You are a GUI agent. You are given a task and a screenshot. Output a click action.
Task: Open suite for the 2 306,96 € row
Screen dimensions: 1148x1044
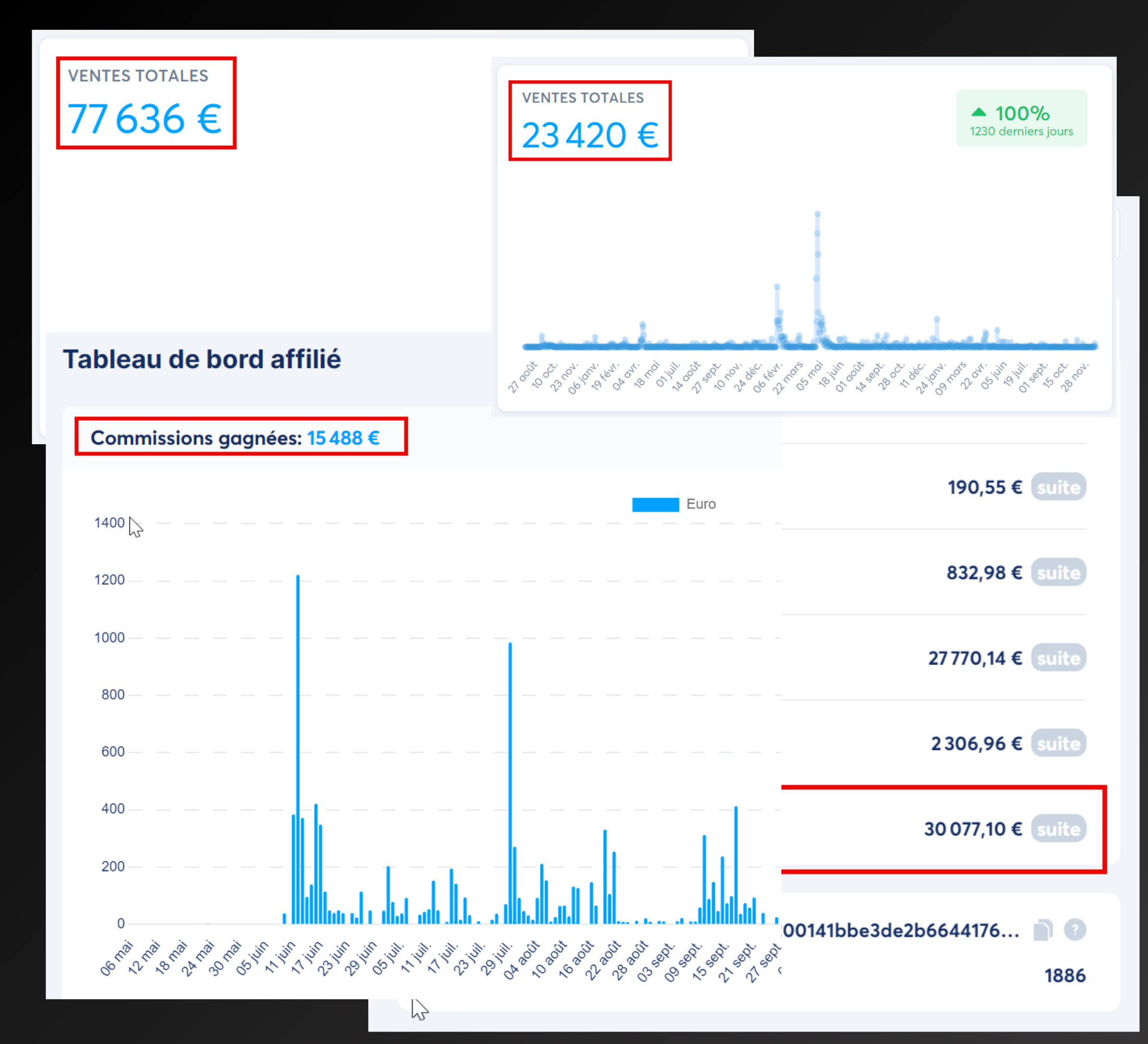coord(1058,743)
